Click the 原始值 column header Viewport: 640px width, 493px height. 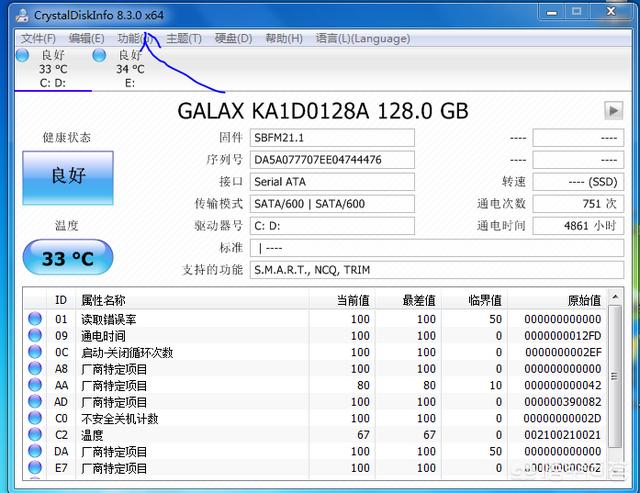[x=583, y=300]
